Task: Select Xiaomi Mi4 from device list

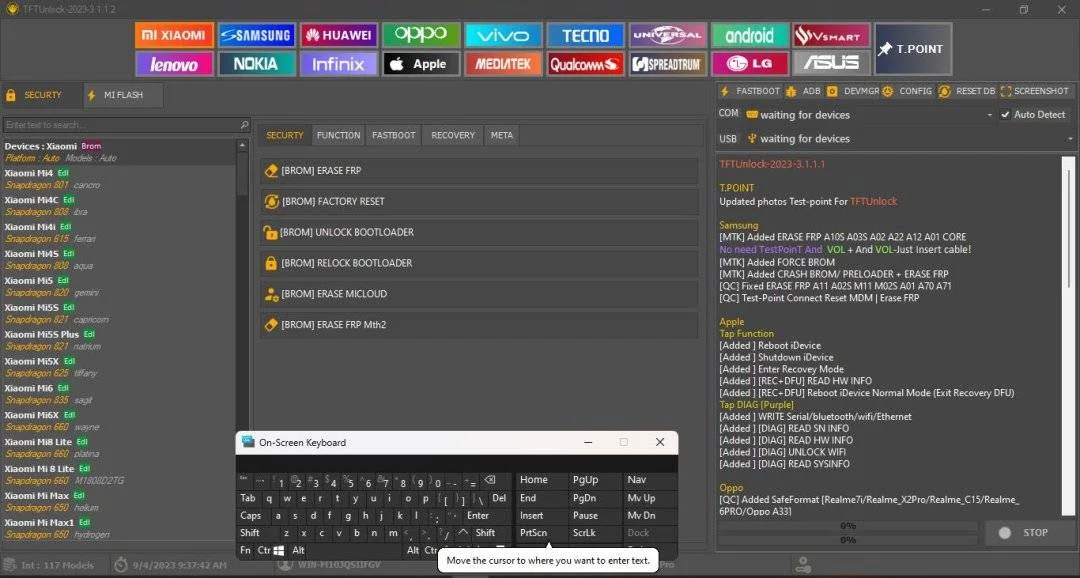Action: [x=118, y=179]
